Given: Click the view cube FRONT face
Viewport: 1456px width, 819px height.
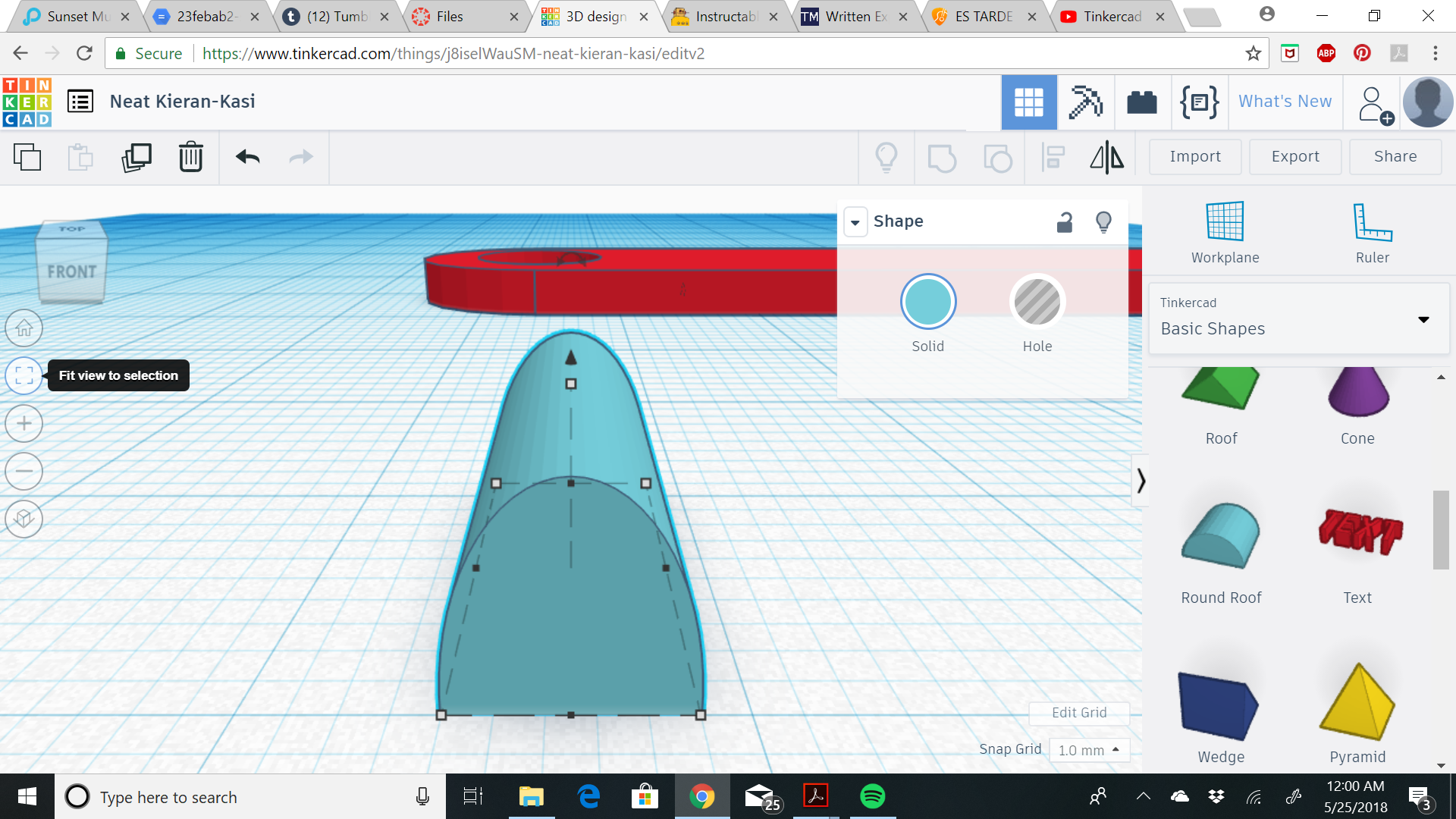Looking at the screenshot, I should coord(71,271).
